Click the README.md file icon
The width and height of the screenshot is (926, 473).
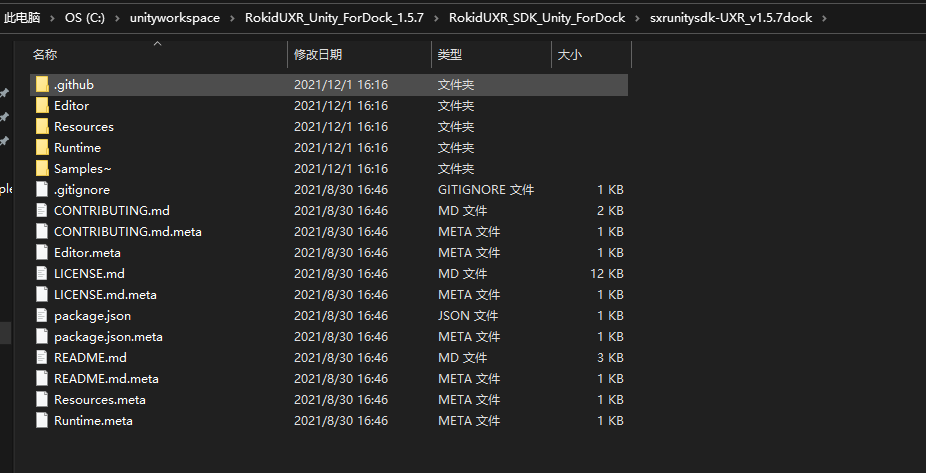pos(41,357)
